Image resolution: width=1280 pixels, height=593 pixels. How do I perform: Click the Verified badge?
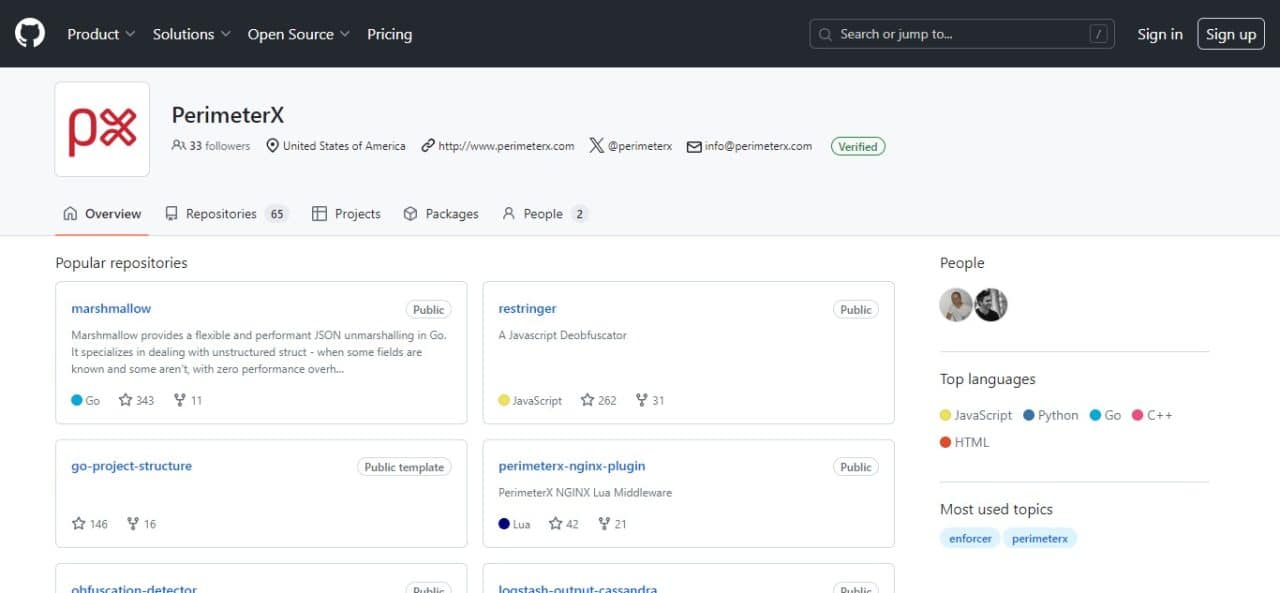[x=858, y=146]
